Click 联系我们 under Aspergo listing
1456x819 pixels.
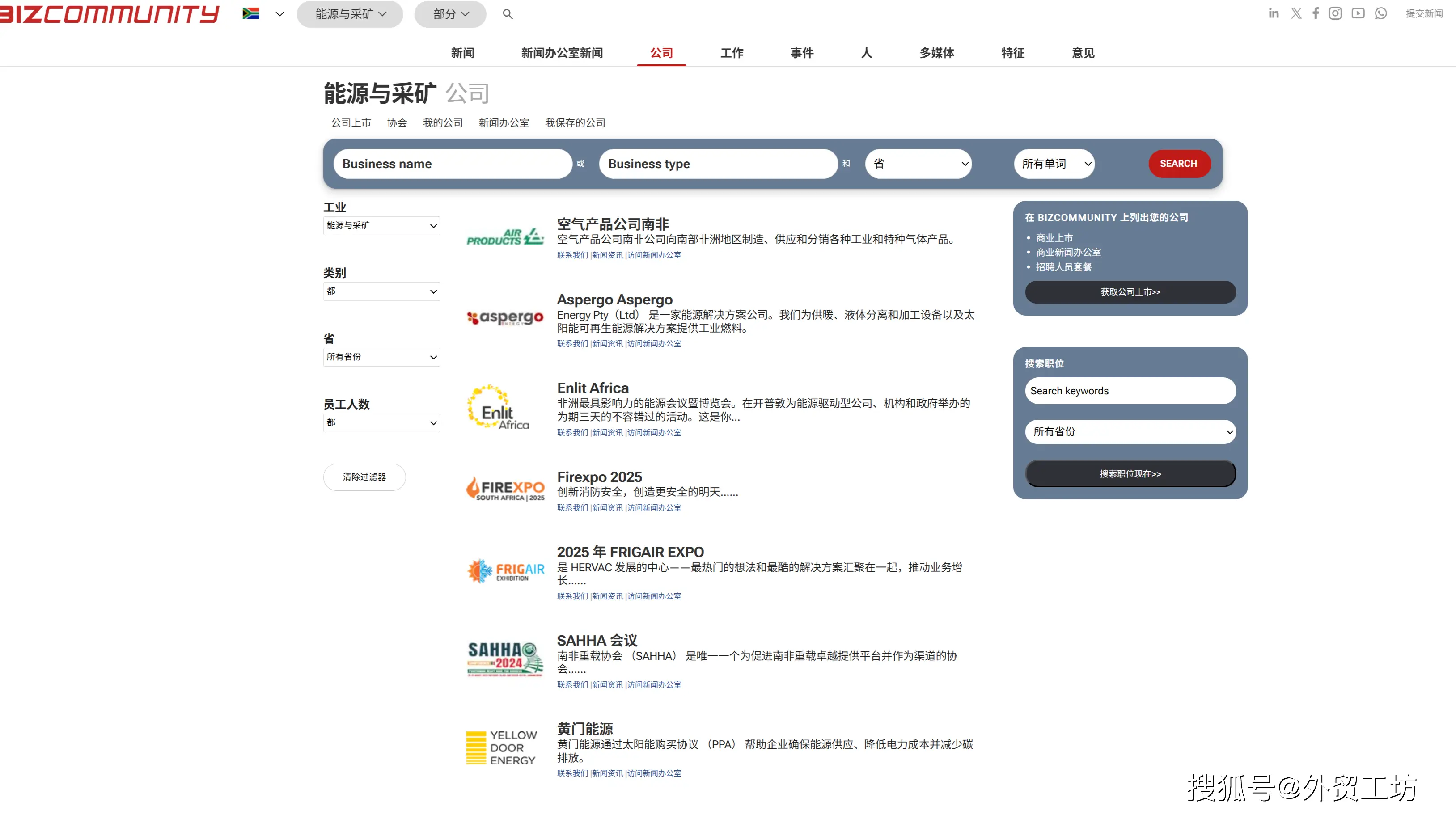572,344
